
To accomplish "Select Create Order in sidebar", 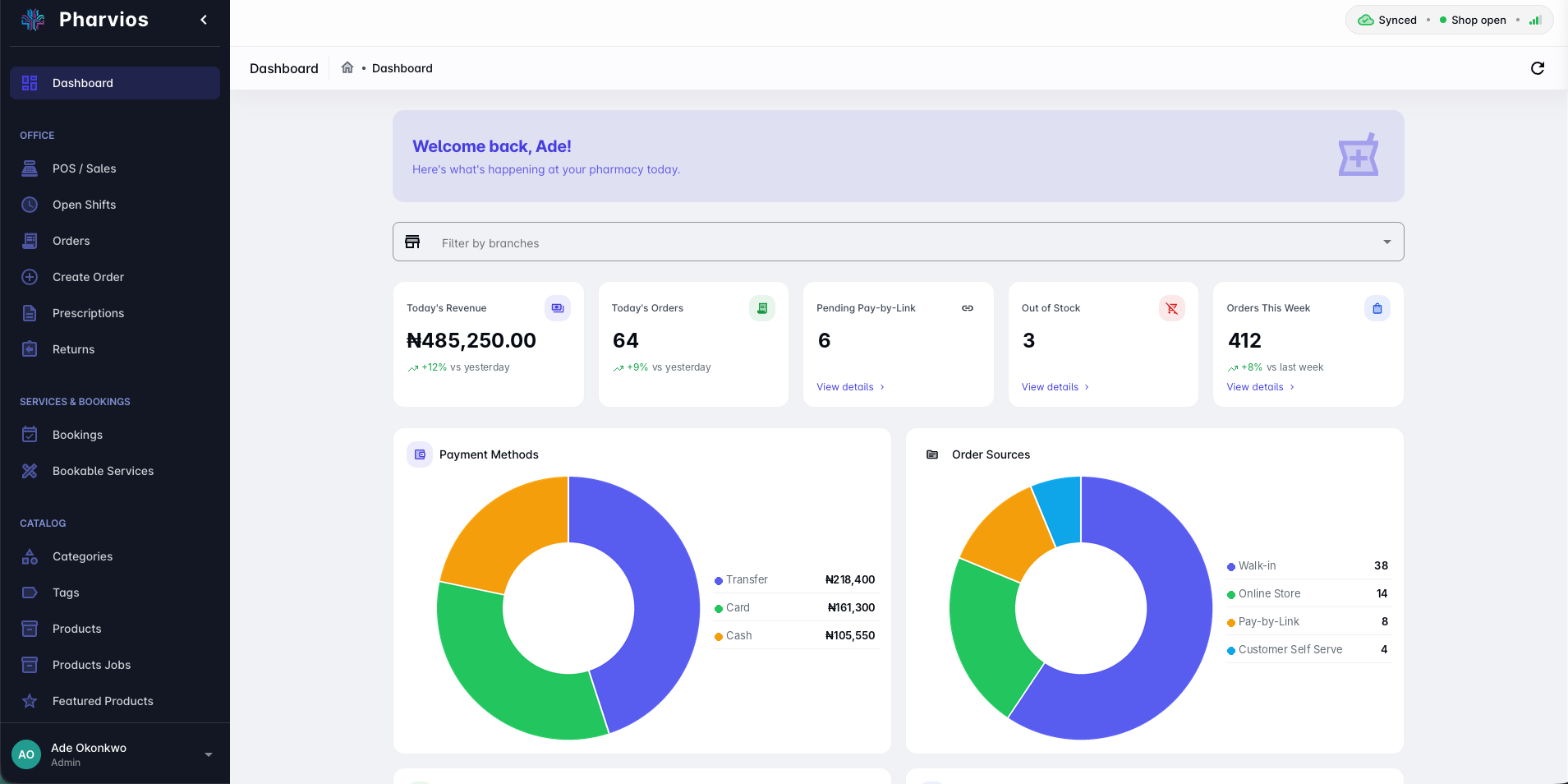I will (115, 277).
